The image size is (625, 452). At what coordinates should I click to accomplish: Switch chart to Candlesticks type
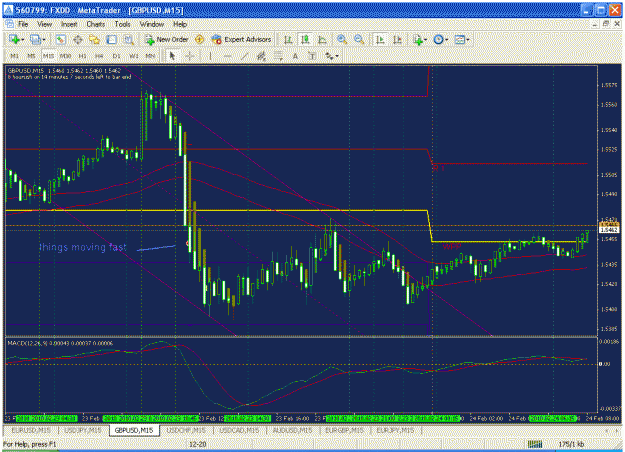[305, 39]
